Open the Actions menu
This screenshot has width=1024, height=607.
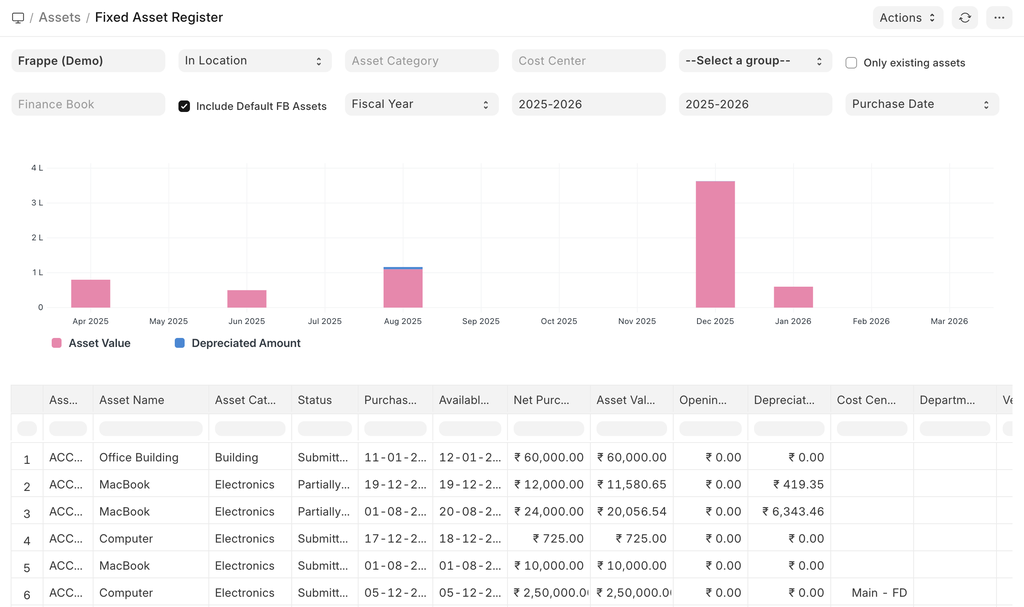[x=907, y=18]
